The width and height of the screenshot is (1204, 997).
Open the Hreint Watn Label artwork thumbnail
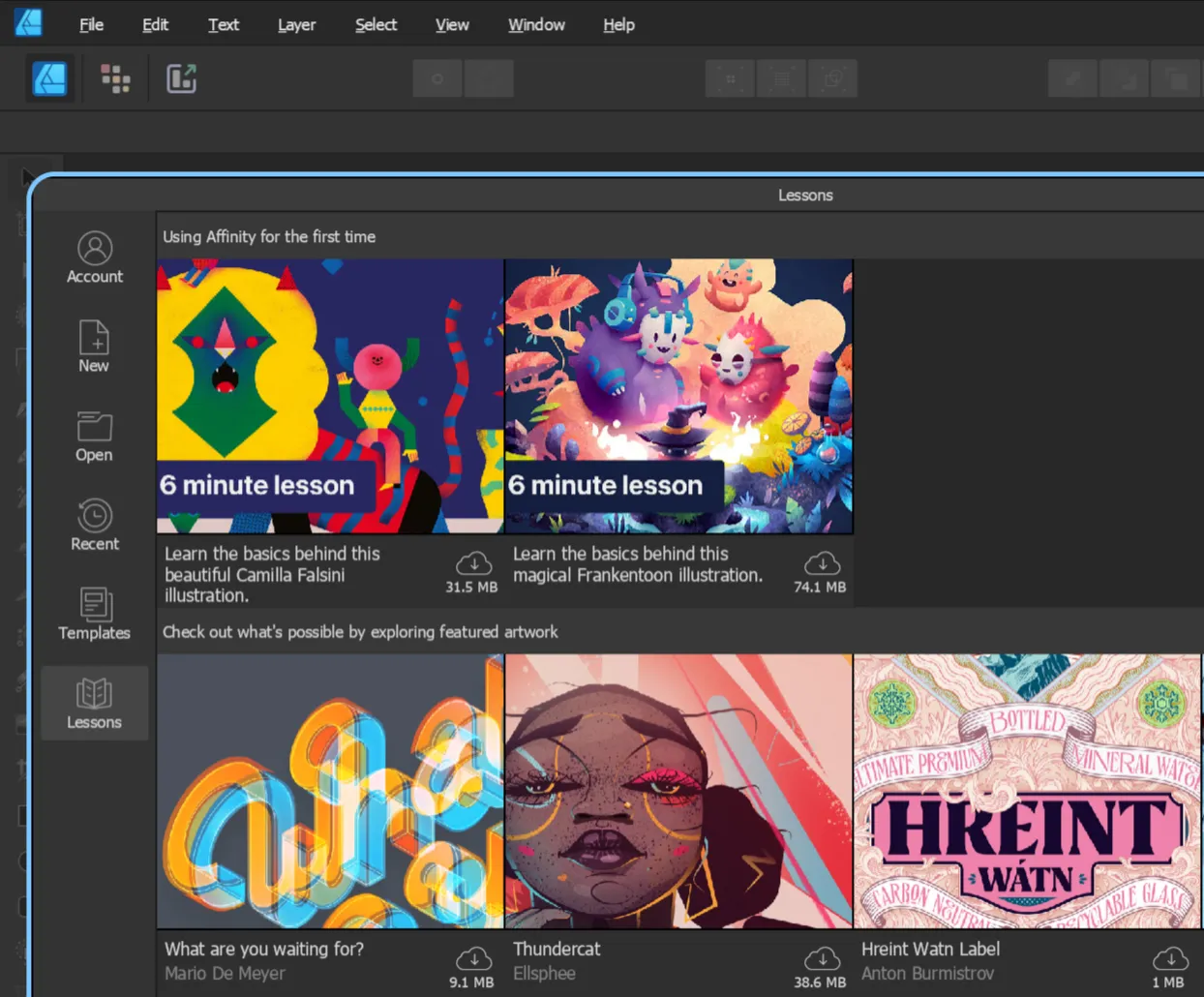[1027, 791]
